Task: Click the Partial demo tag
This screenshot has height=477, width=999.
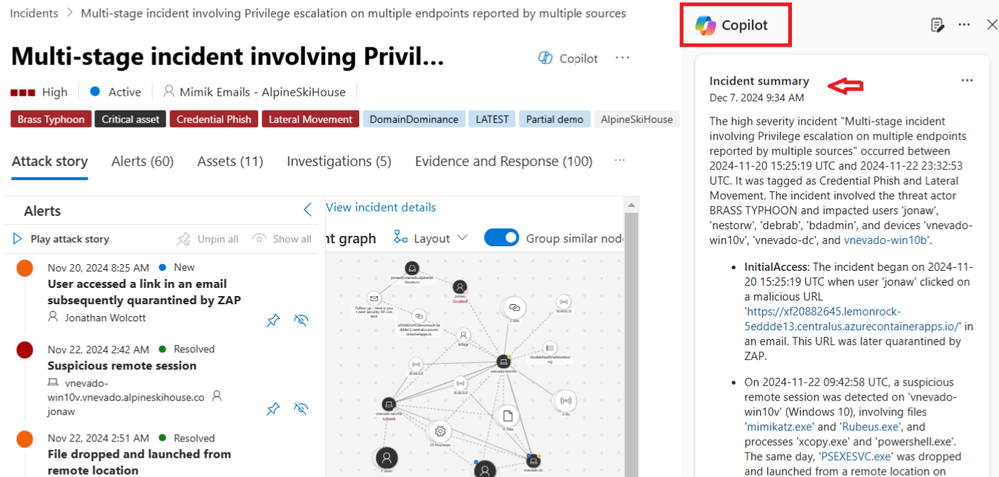Action: 554,119
